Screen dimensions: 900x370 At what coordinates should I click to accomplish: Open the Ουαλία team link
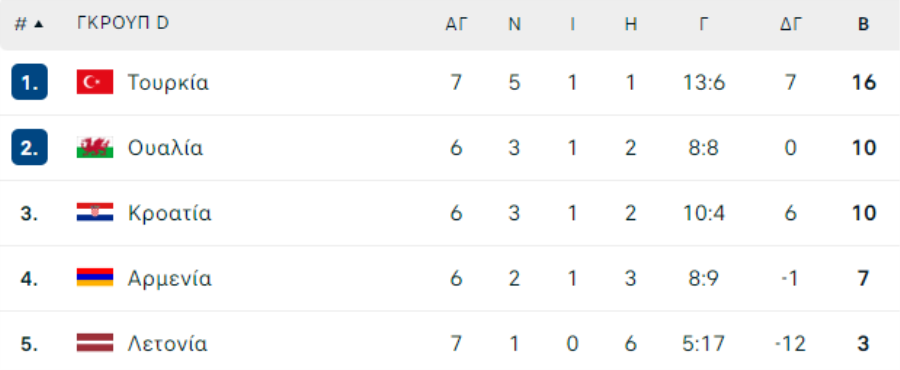point(165,148)
